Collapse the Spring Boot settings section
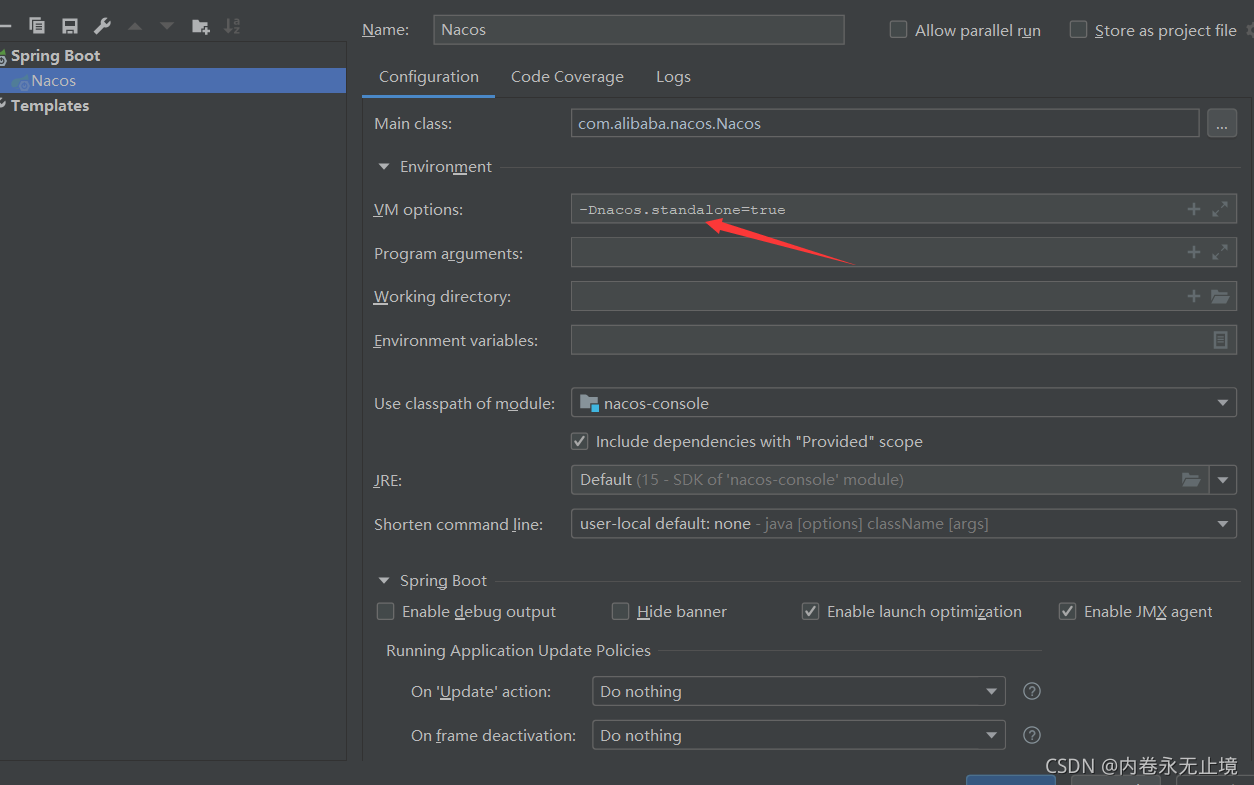 click(x=384, y=580)
